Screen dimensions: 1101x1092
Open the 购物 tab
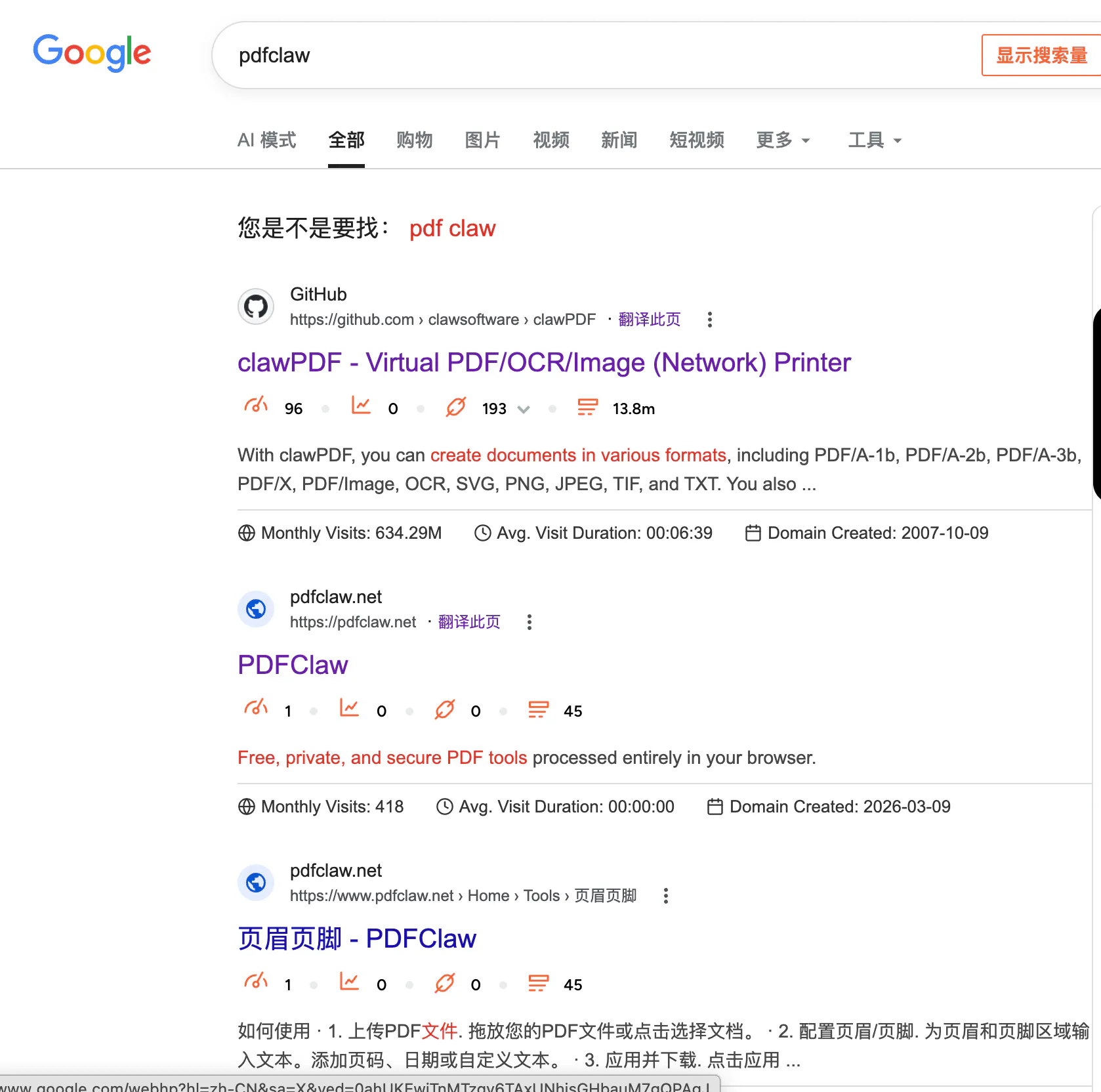pyautogui.click(x=415, y=140)
